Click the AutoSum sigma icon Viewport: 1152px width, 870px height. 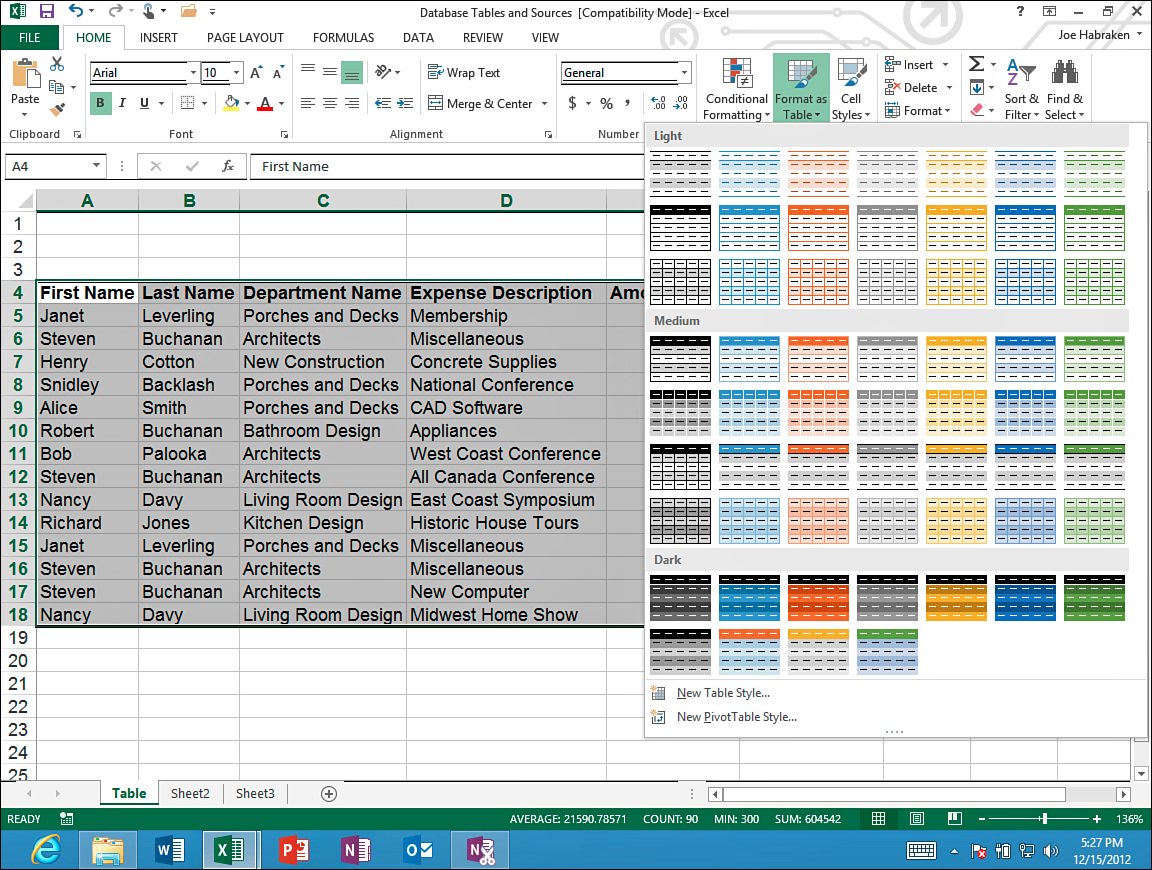pyautogui.click(x=976, y=65)
